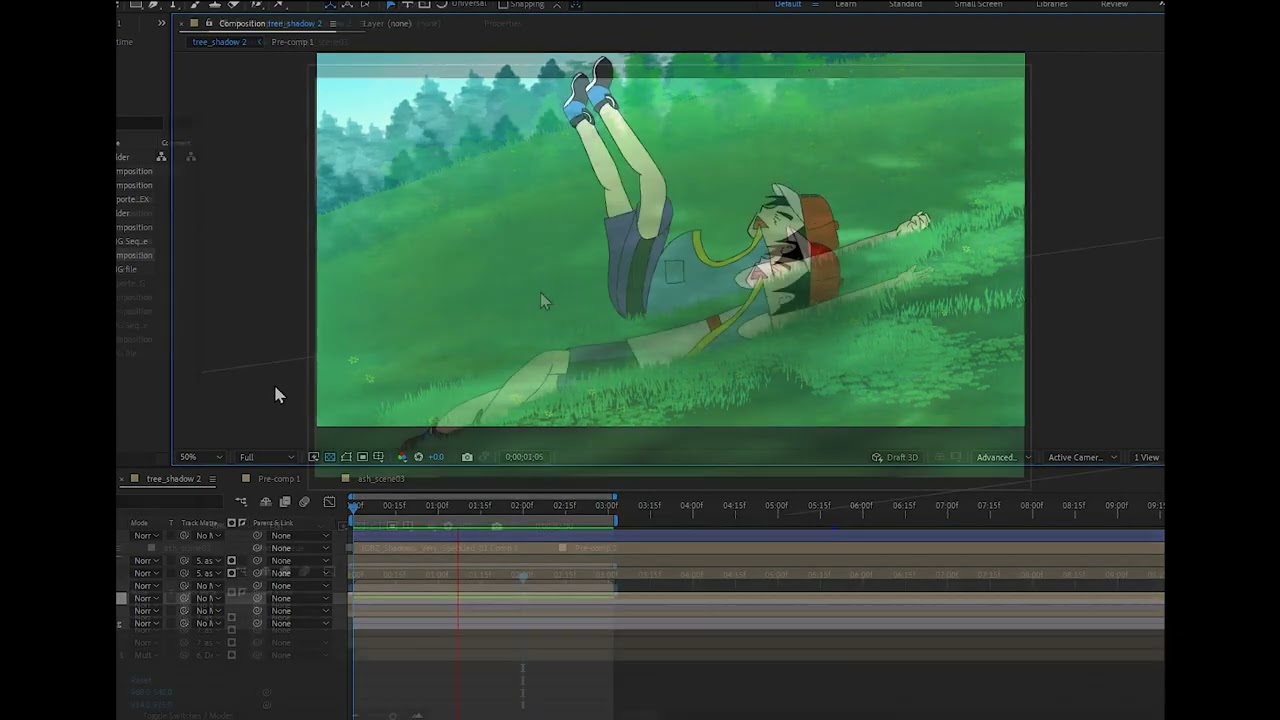1280x720 pixels.
Task: Select the Default workspace
Action: pos(788,4)
